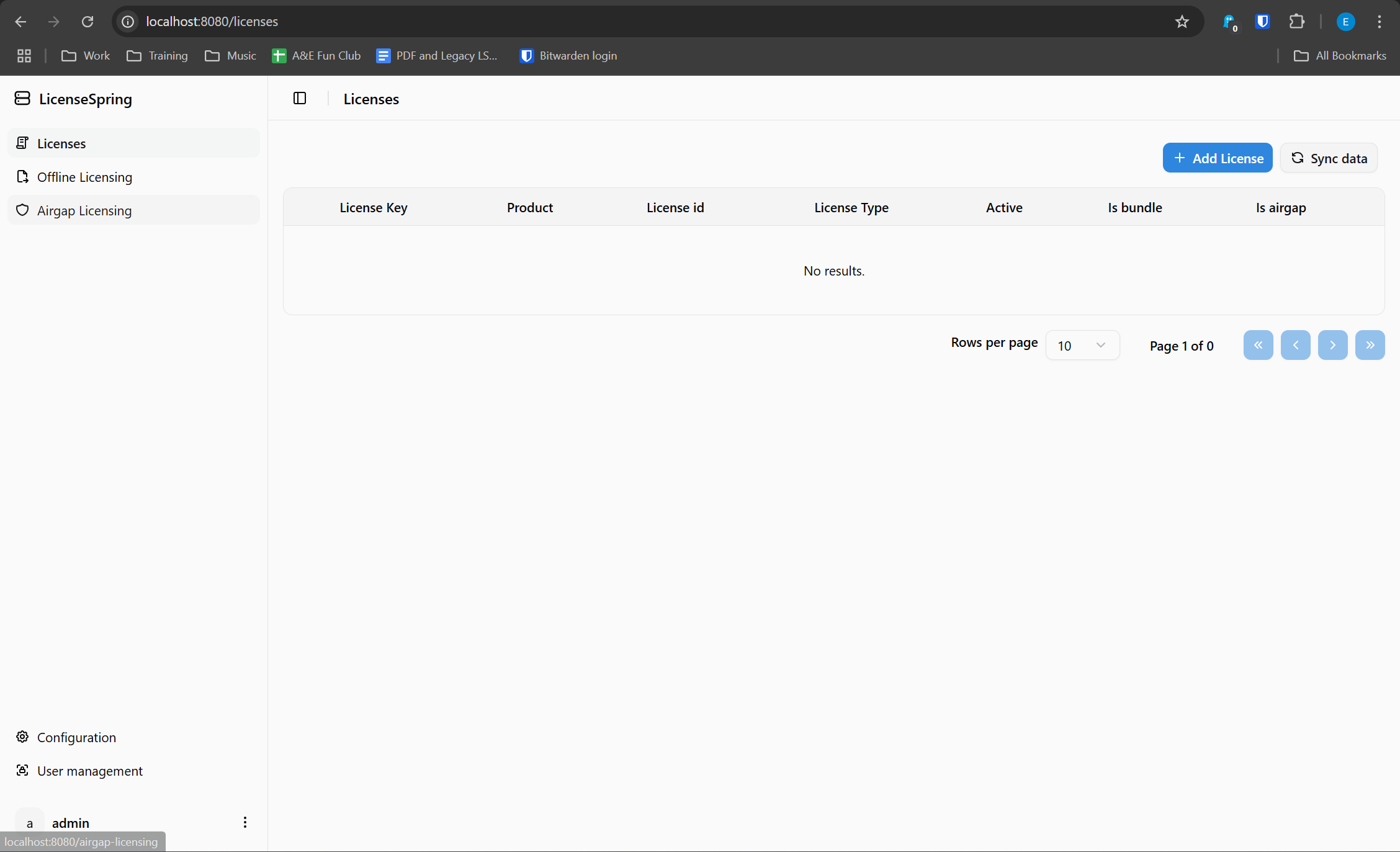The image size is (1400, 852).
Task: Open the browser Extensions puzzle icon
Action: tap(1296, 22)
